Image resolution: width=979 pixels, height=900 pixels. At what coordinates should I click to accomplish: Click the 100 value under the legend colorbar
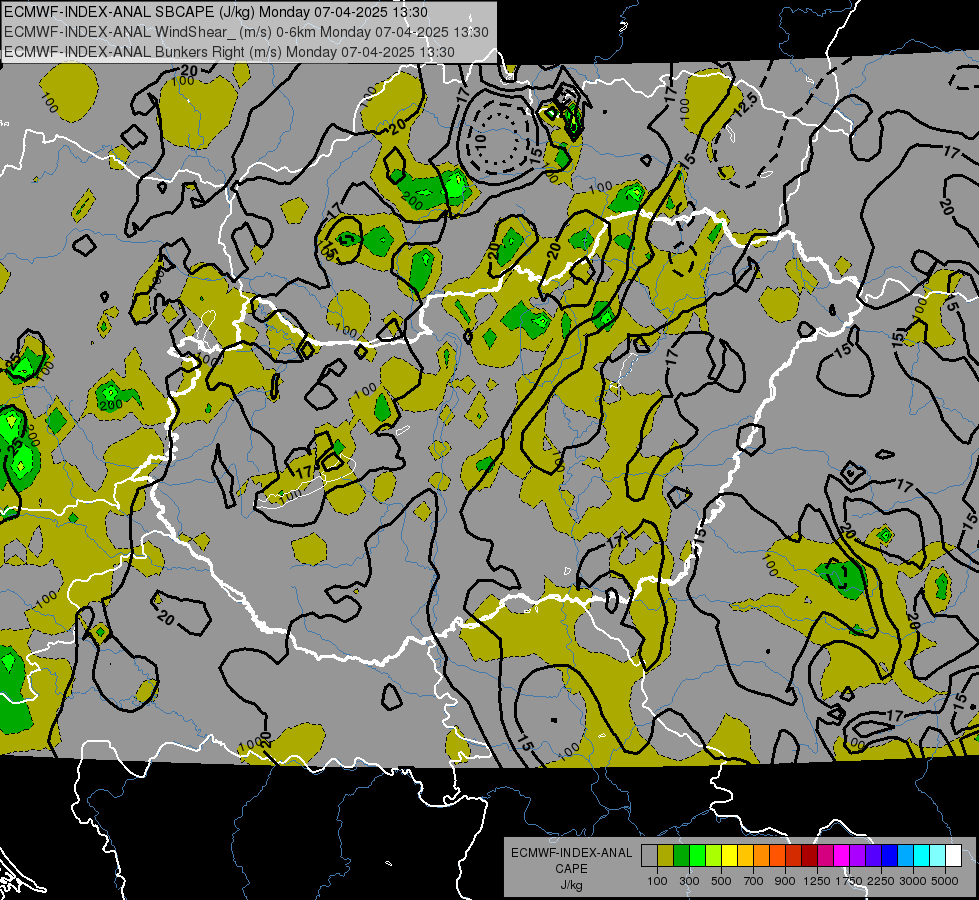[x=657, y=881]
